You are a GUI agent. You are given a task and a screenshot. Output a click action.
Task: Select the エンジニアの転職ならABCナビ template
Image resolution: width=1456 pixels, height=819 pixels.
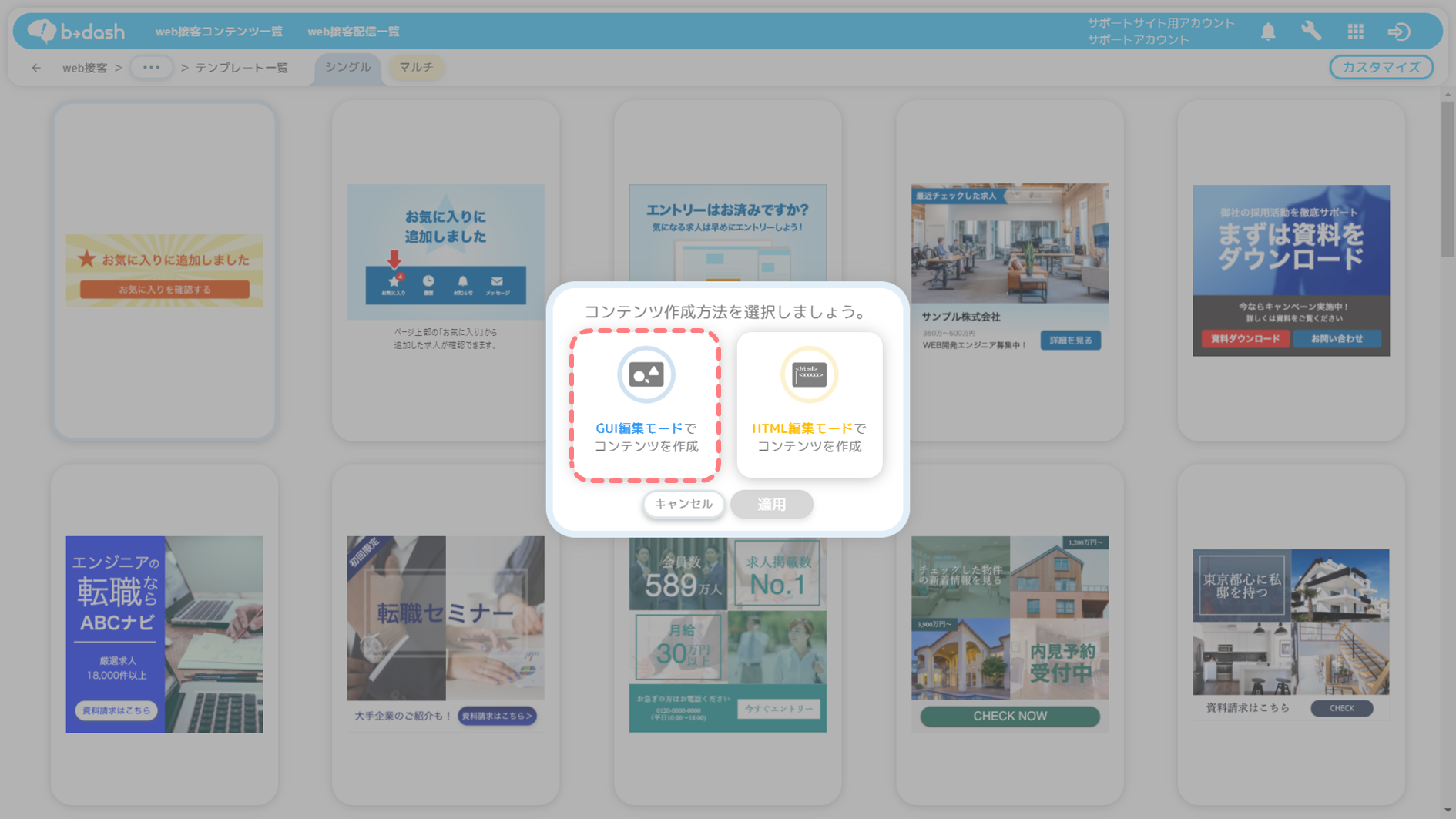click(164, 634)
